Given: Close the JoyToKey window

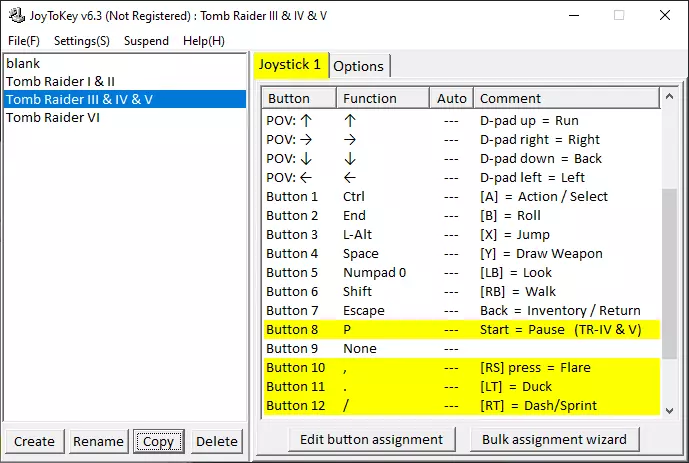Looking at the screenshot, I should [x=665, y=15].
